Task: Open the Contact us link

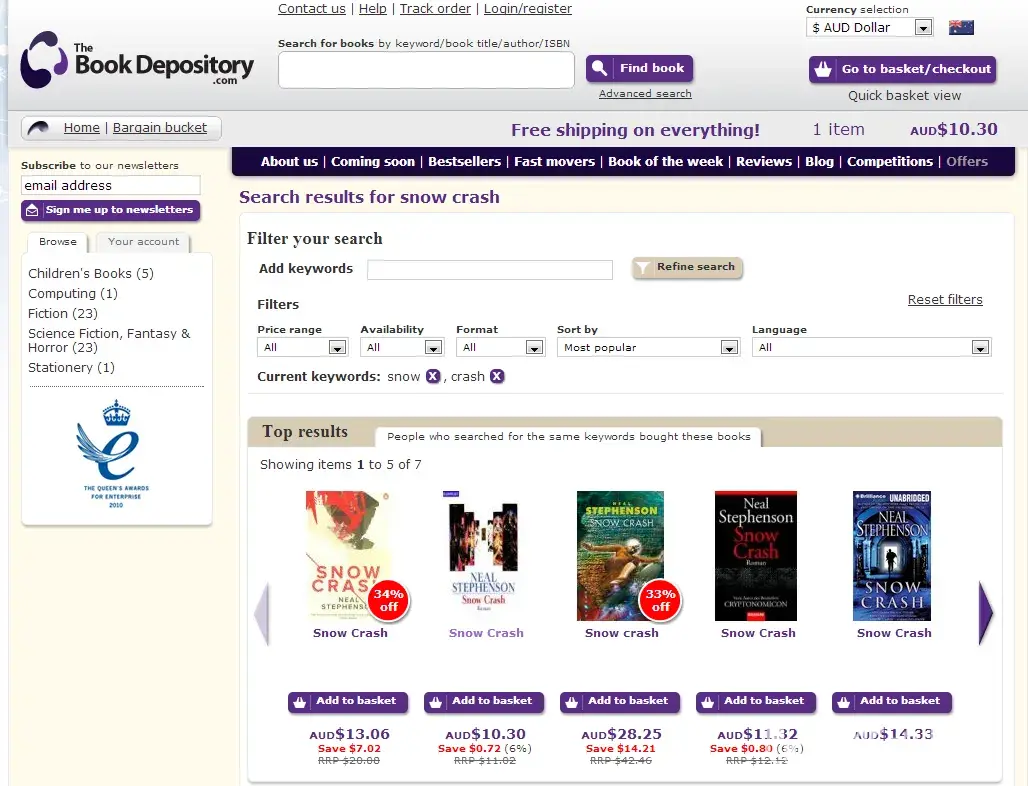Action: [311, 9]
